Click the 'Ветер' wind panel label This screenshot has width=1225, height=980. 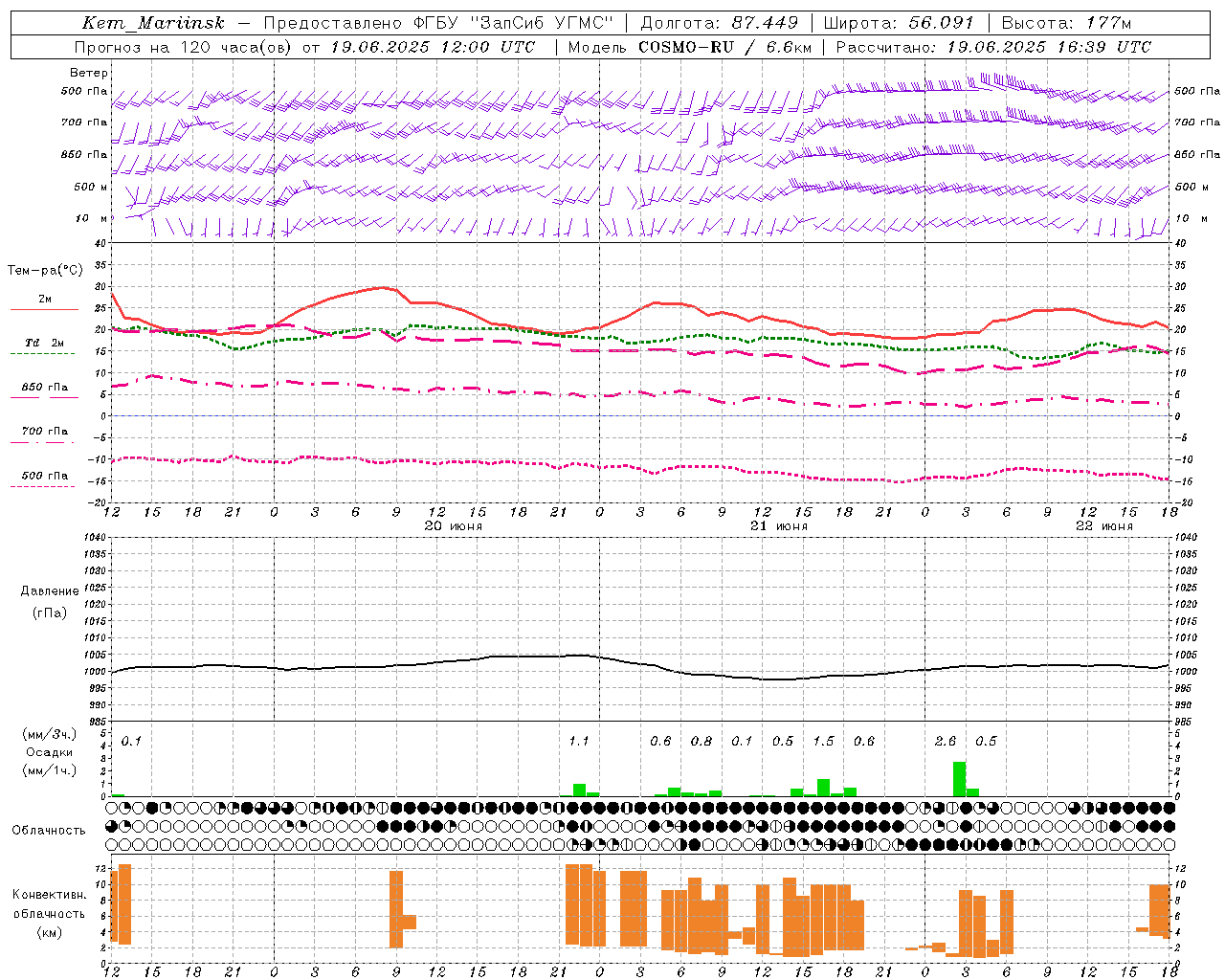[x=89, y=73]
